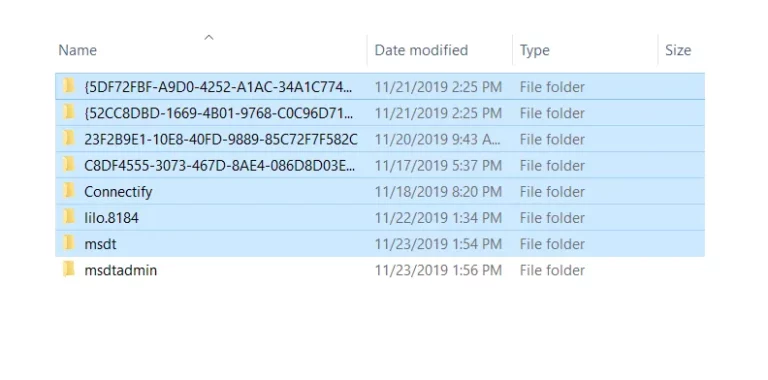
Task: Click the sort direction arrow above Name
Action: point(209,37)
